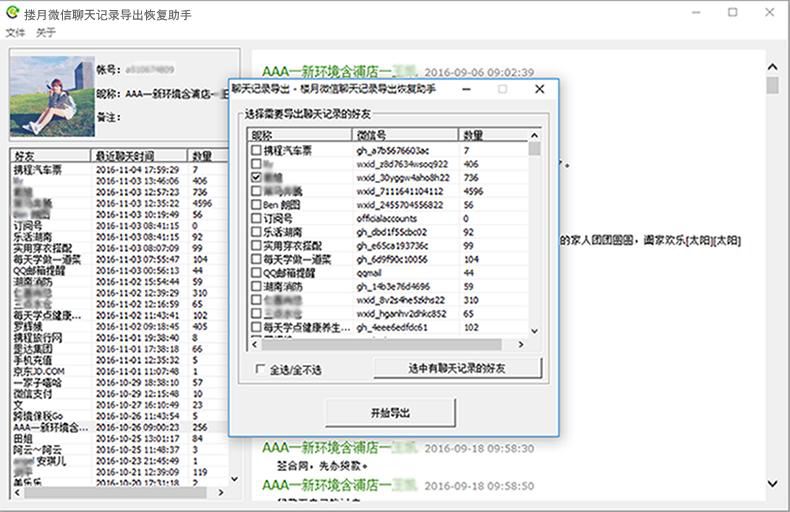790x512 pixels.
Task: Tick the checkbox for 乐活湖南
Action: (256, 232)
